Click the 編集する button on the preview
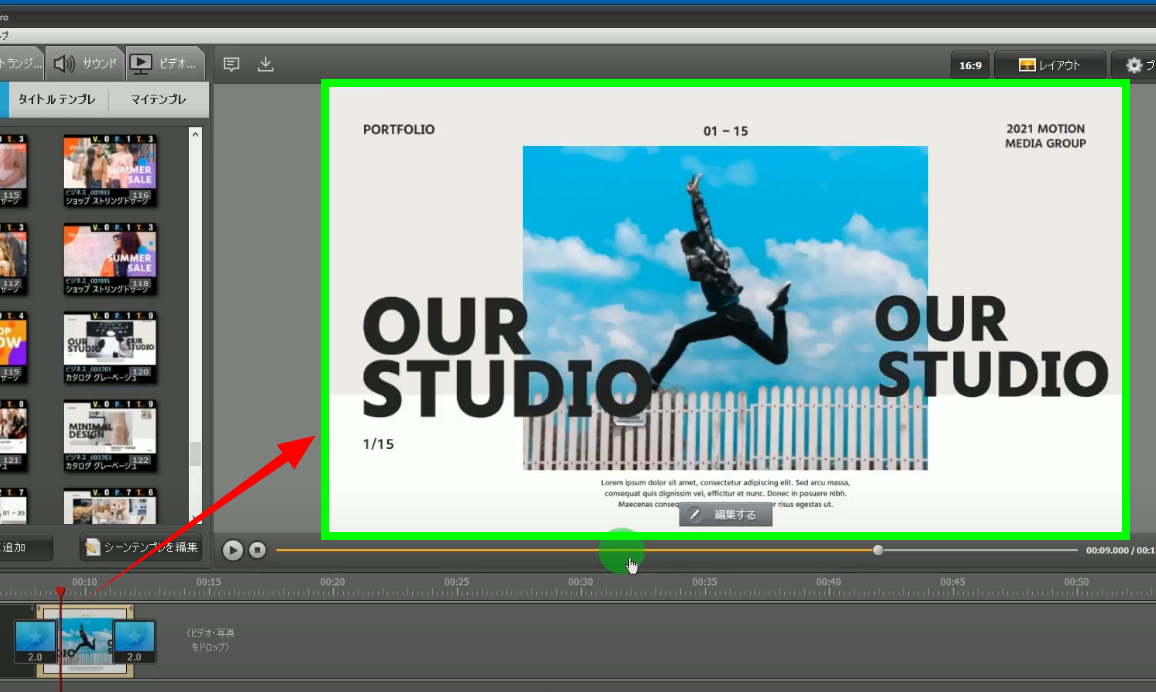 pos(725,515)
